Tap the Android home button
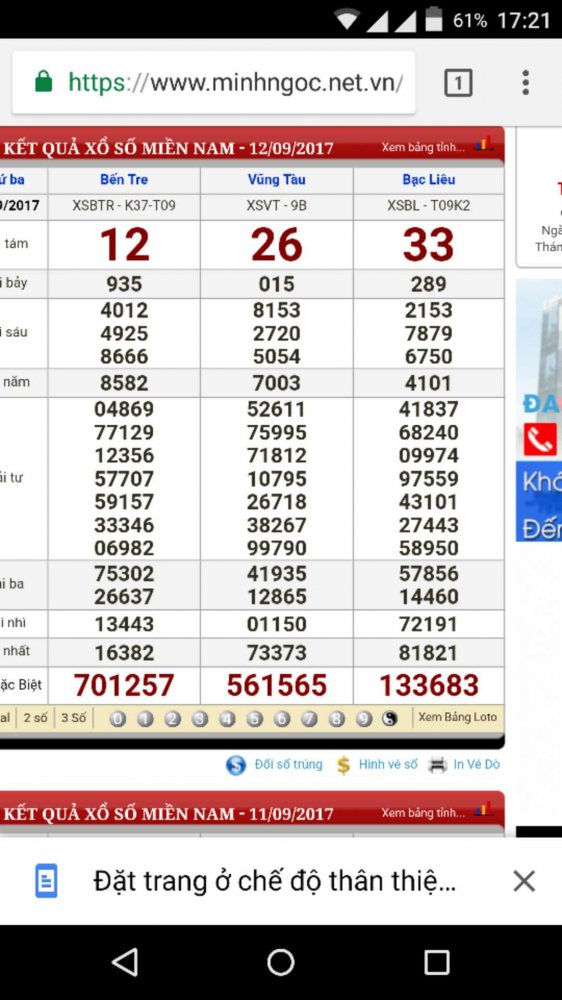This screenshot has height=1000, width=562. (281, 962)
